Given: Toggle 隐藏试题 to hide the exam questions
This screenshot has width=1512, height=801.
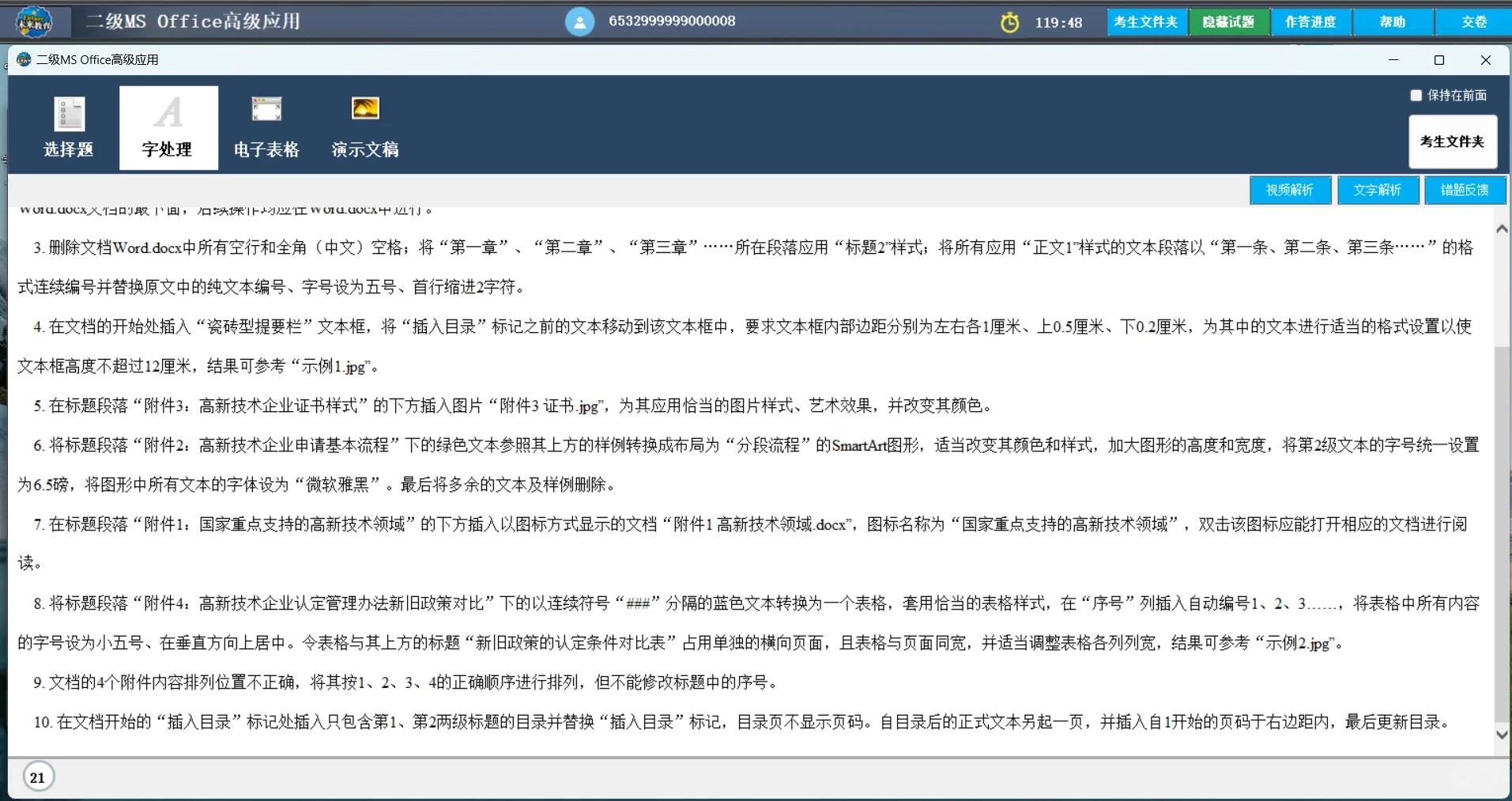Looking at the screenshot, I should coord(1228,21).
